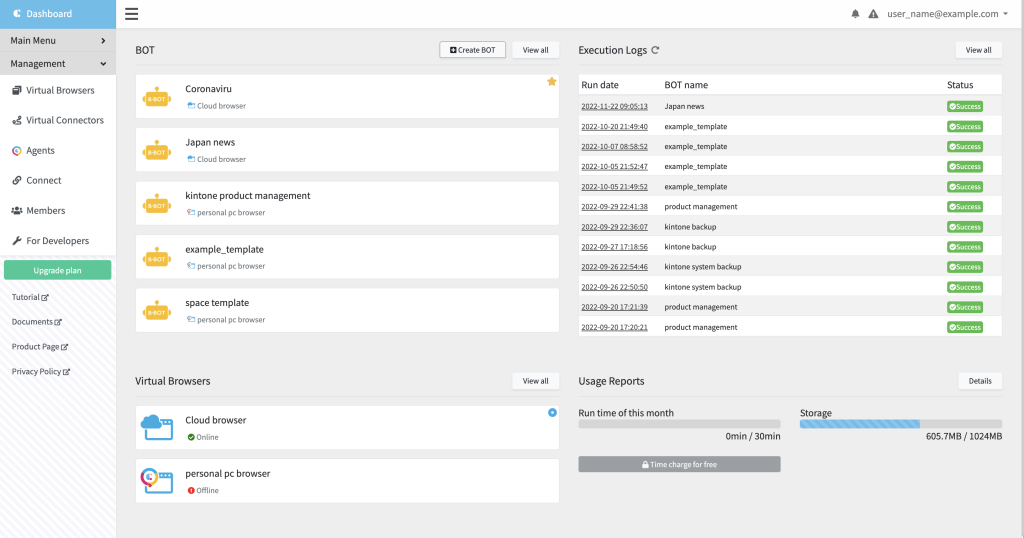
Task: Refresh the Execution Logs with reload icon
Action: tap(655, 50)
